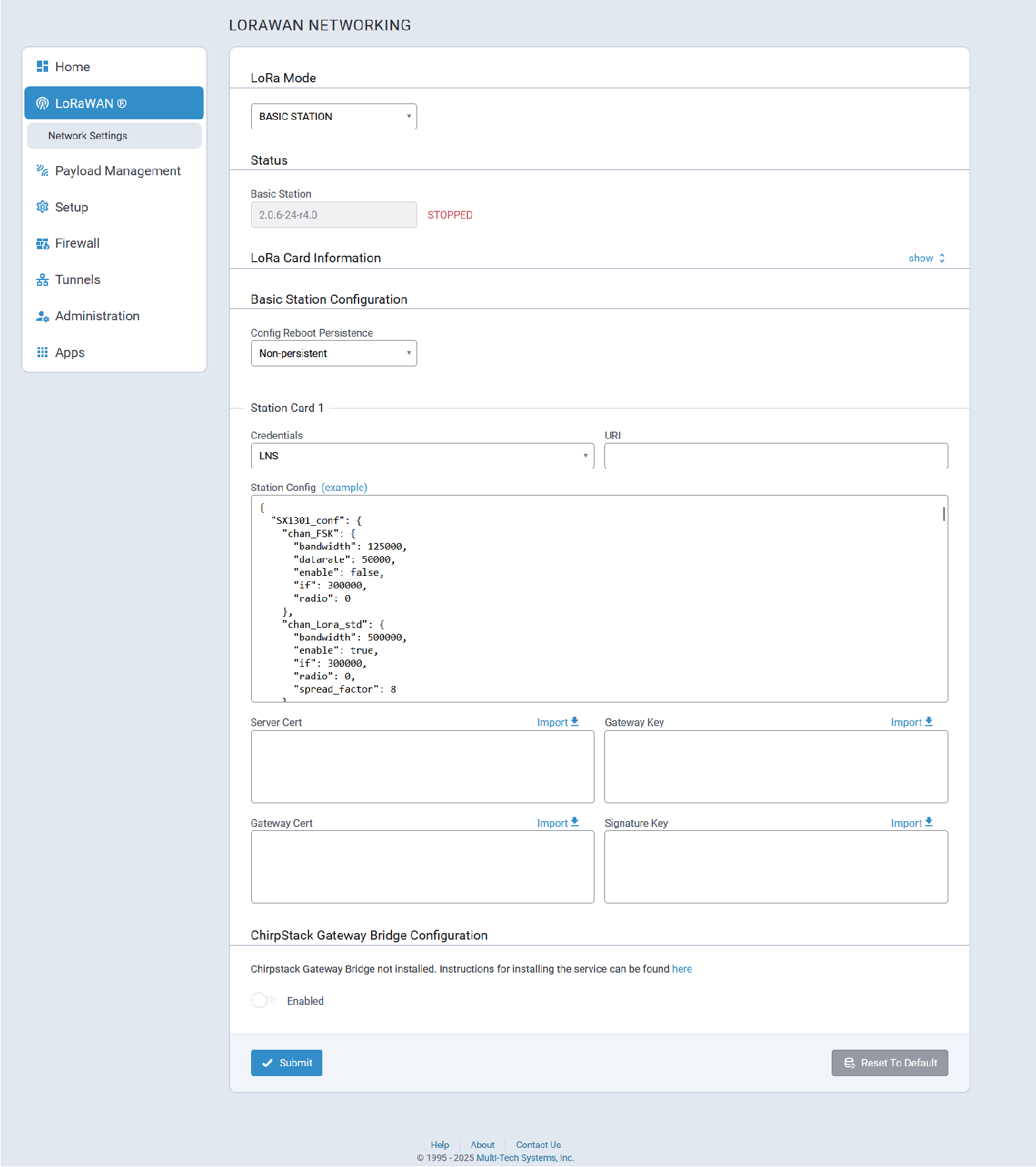Expand LoRa Card Information with show

926,258
